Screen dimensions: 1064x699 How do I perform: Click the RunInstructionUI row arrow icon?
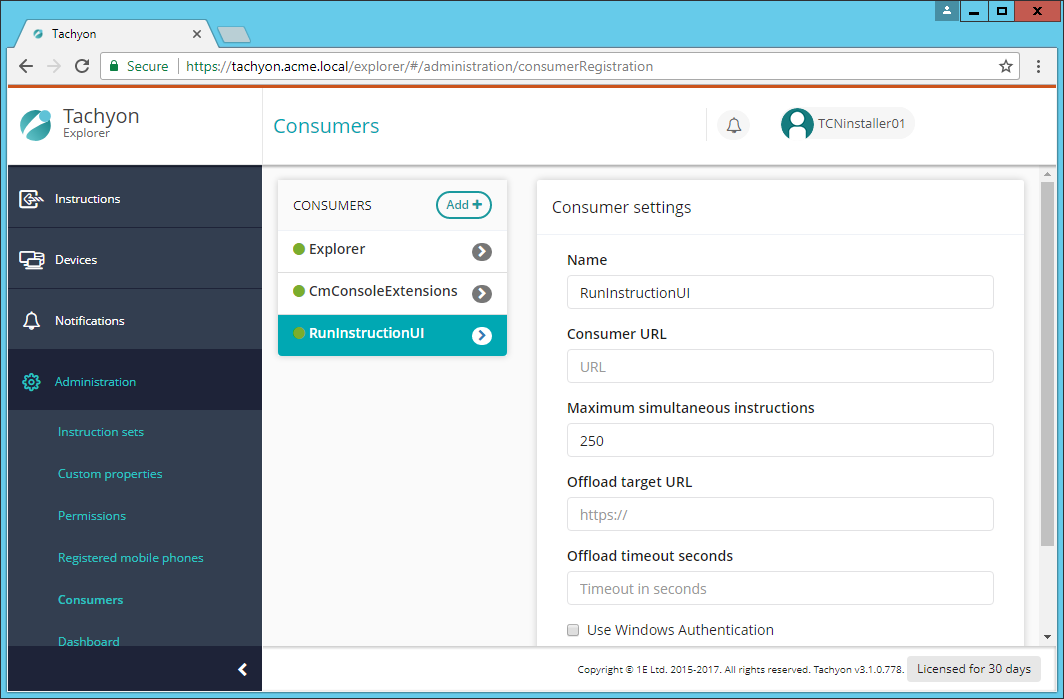pyautogui.click(x=482, y=335)
